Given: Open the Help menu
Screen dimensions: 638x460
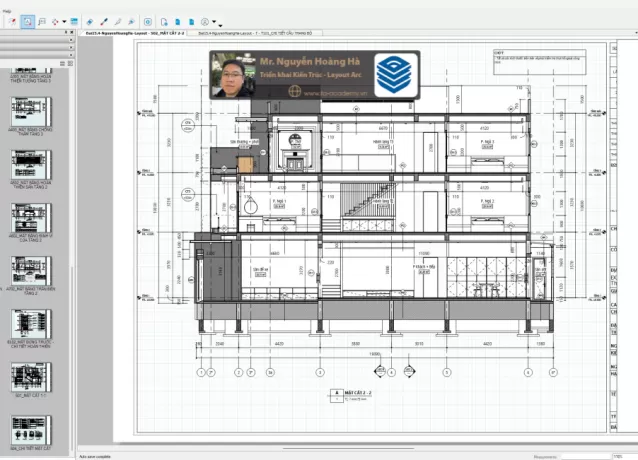Looking at the screenshot, I should tap(7, 11).
